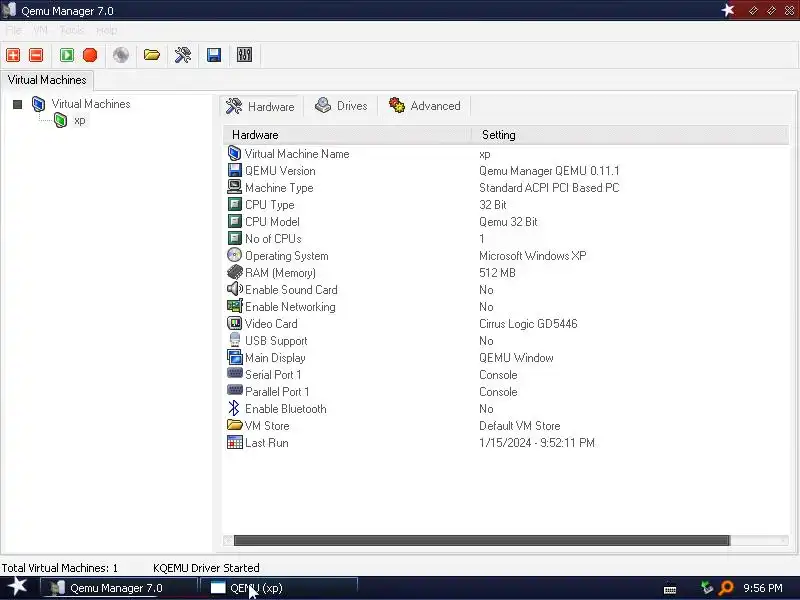Select the Virtual Machines panel tab
Image resolution: width=800 pixels, height=600 pixels.
tap(47, 80)
